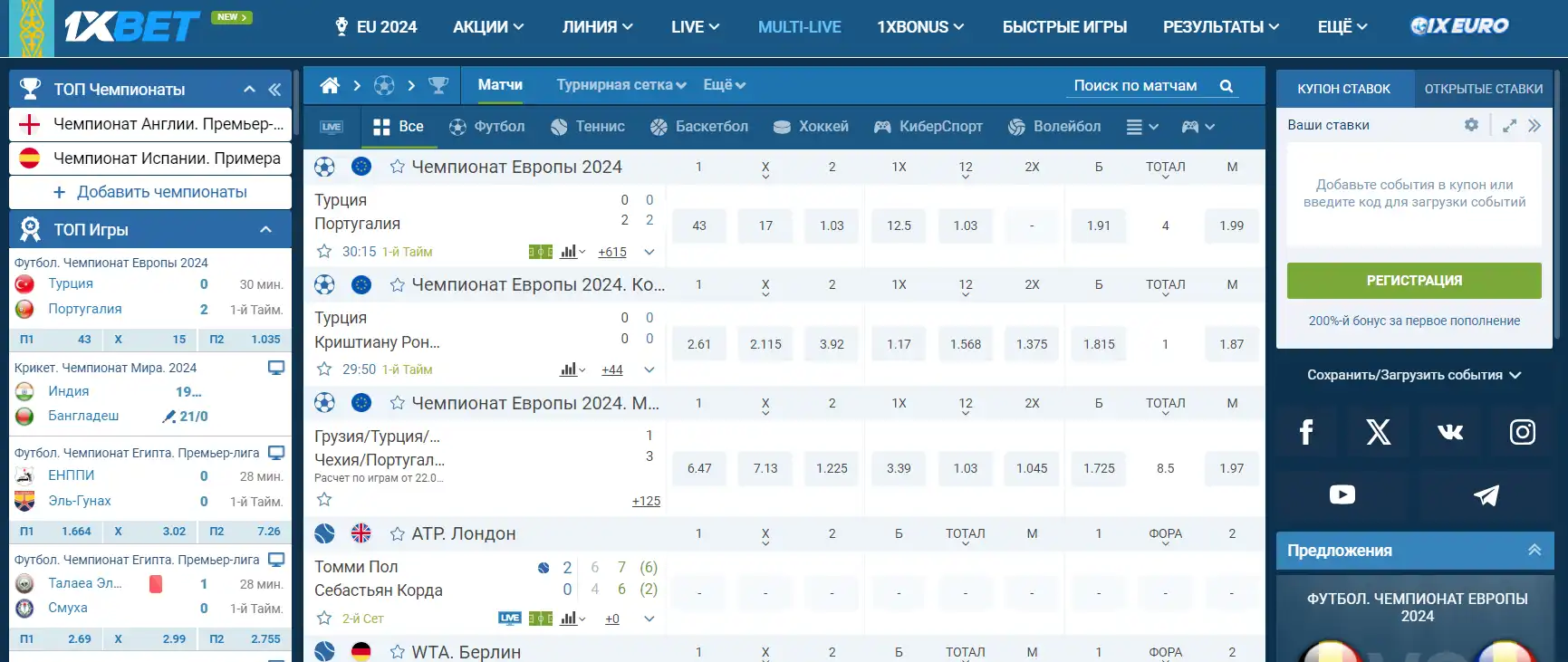The width and height of the screenshot is (1568, 662).
Task: Open the LIVE dropdown in top navigation
Action: [x=695, y=27]
